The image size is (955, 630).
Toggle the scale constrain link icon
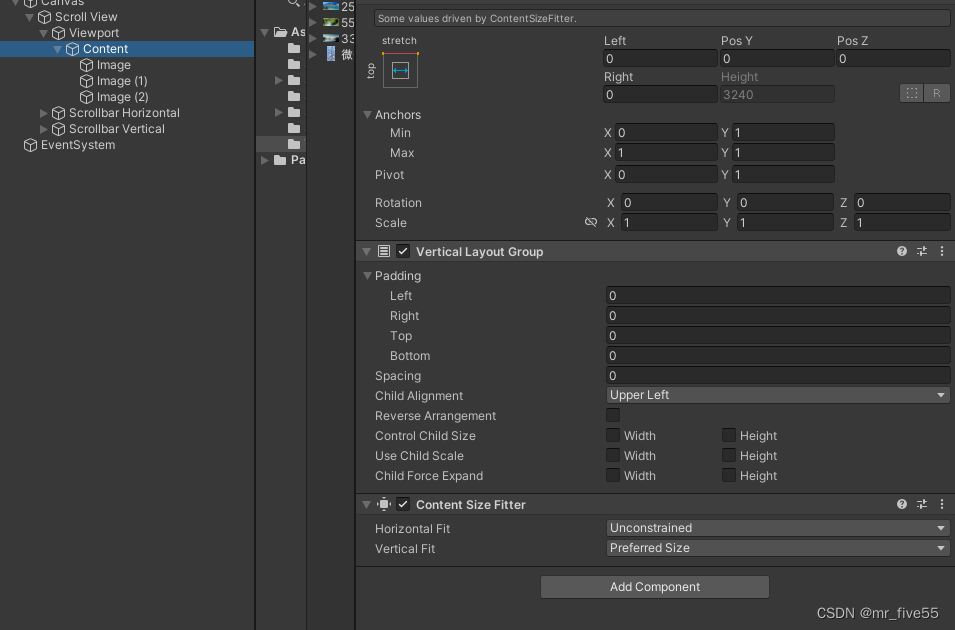click(593, 222)
